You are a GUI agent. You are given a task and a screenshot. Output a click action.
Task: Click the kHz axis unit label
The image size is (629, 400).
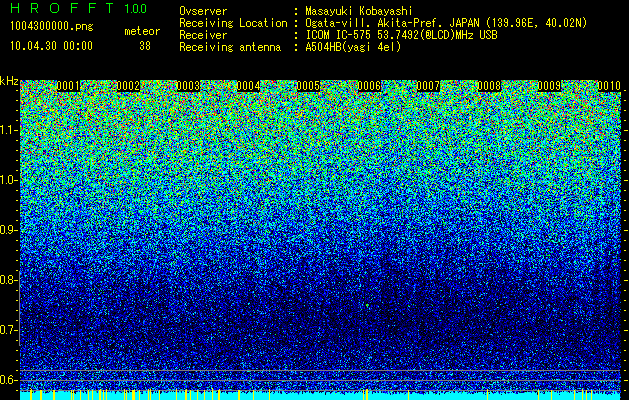(x=9, y=81)
